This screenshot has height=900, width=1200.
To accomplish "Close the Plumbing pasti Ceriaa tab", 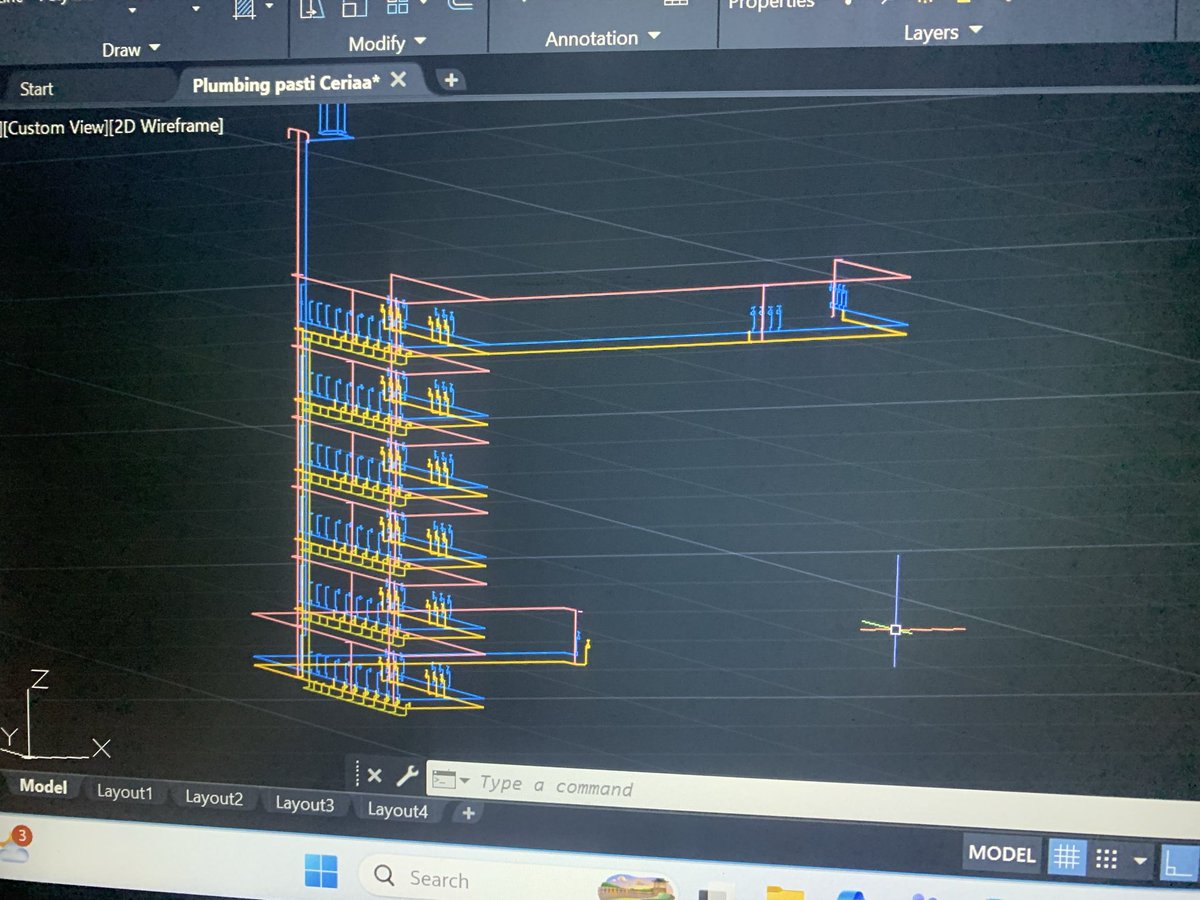I will click(x=398, y=80).
